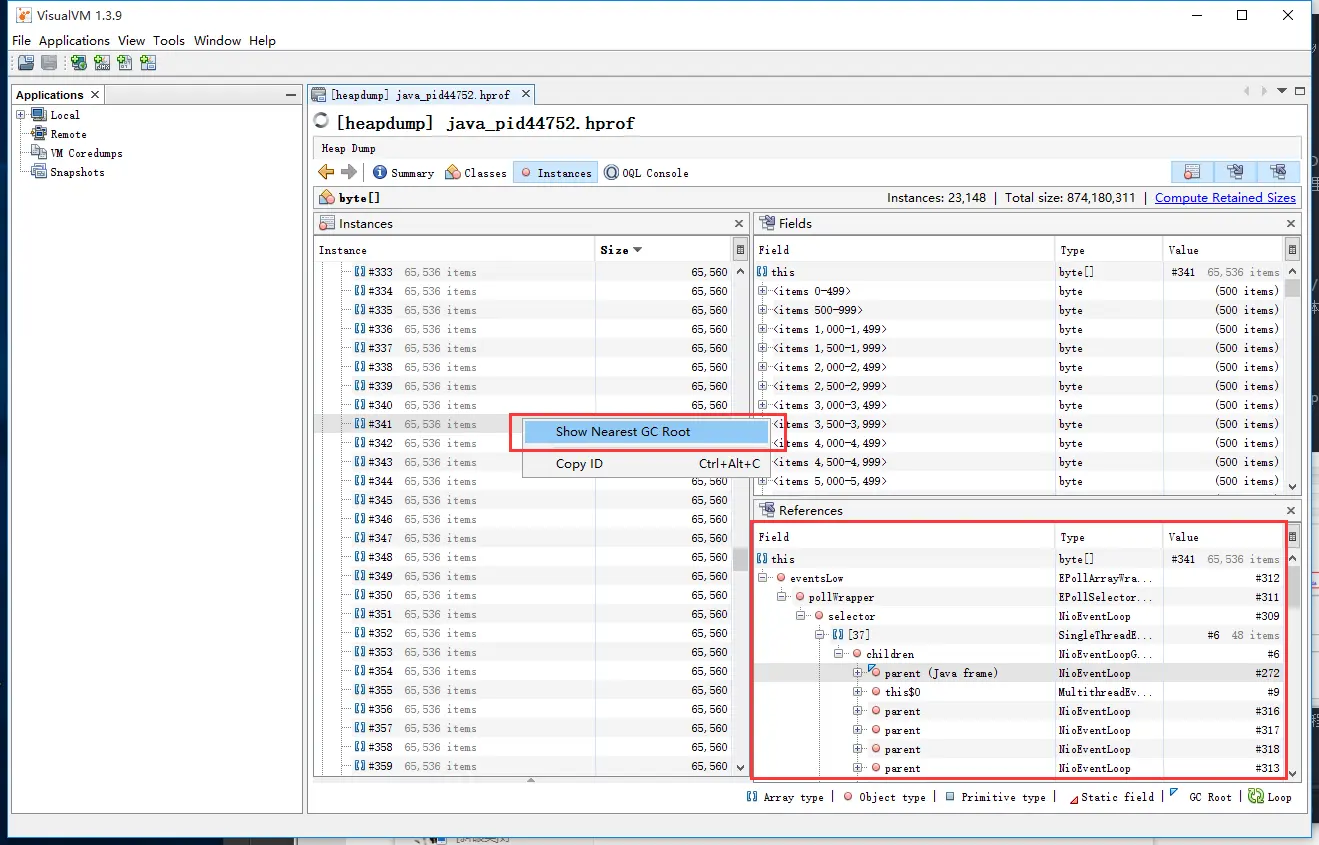Click the last toolbar icon, Add Snapshot
The image size is (1319, 845).
[148, 63]
